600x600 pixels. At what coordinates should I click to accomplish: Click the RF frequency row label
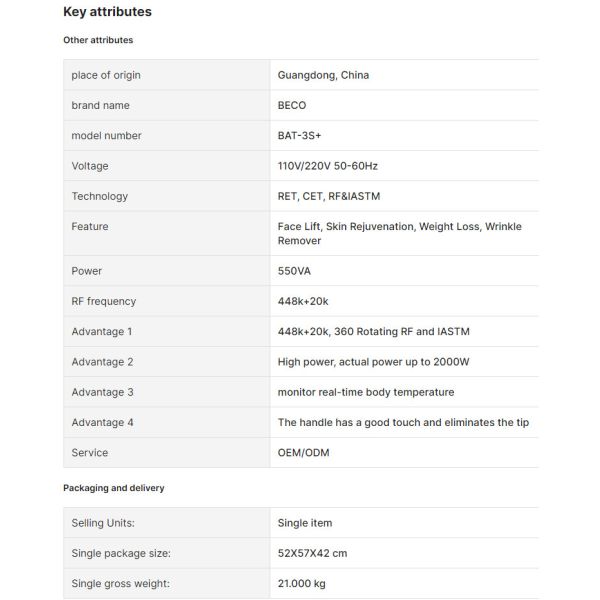click(x=103, y=301)
